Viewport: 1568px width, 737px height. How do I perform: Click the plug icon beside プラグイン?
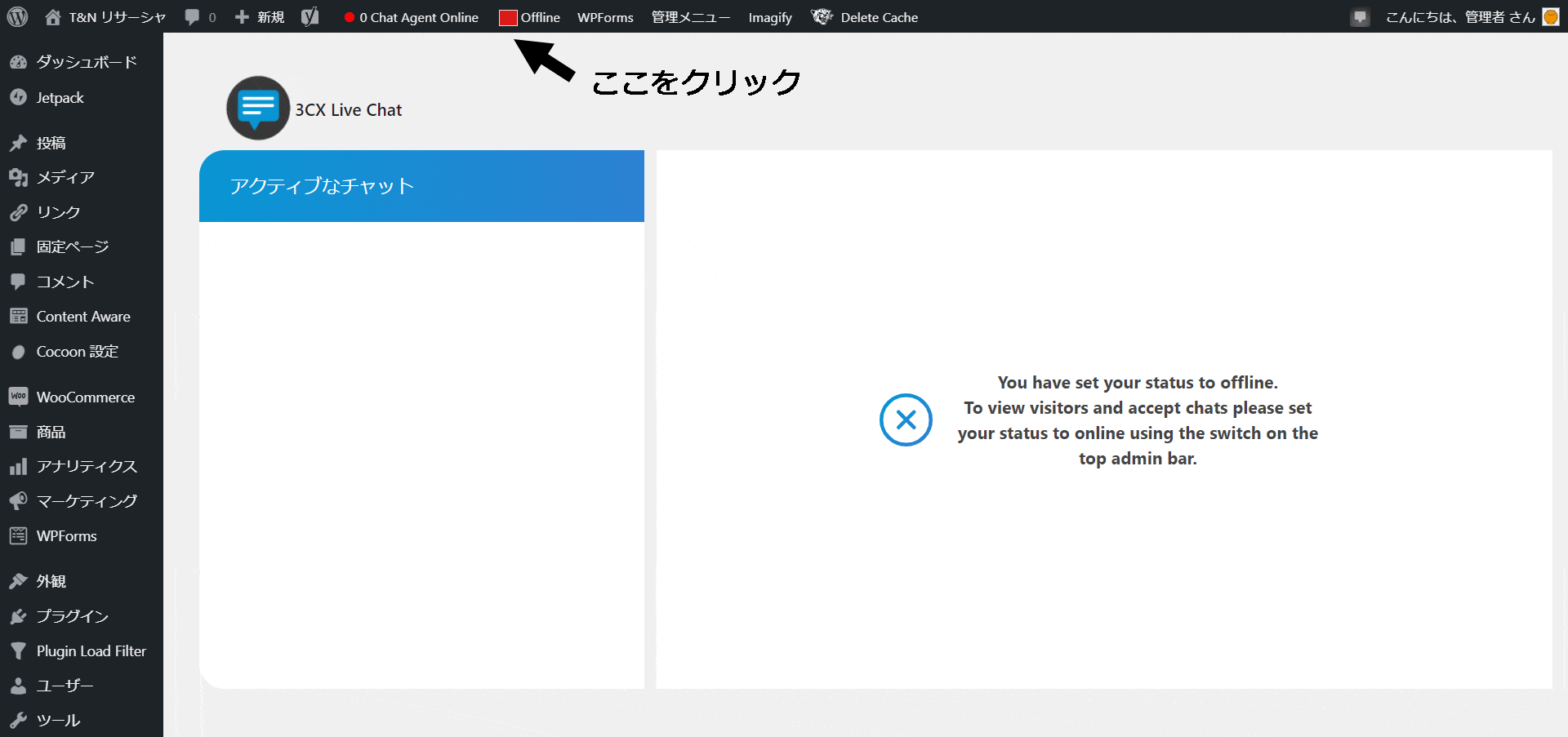18,616
